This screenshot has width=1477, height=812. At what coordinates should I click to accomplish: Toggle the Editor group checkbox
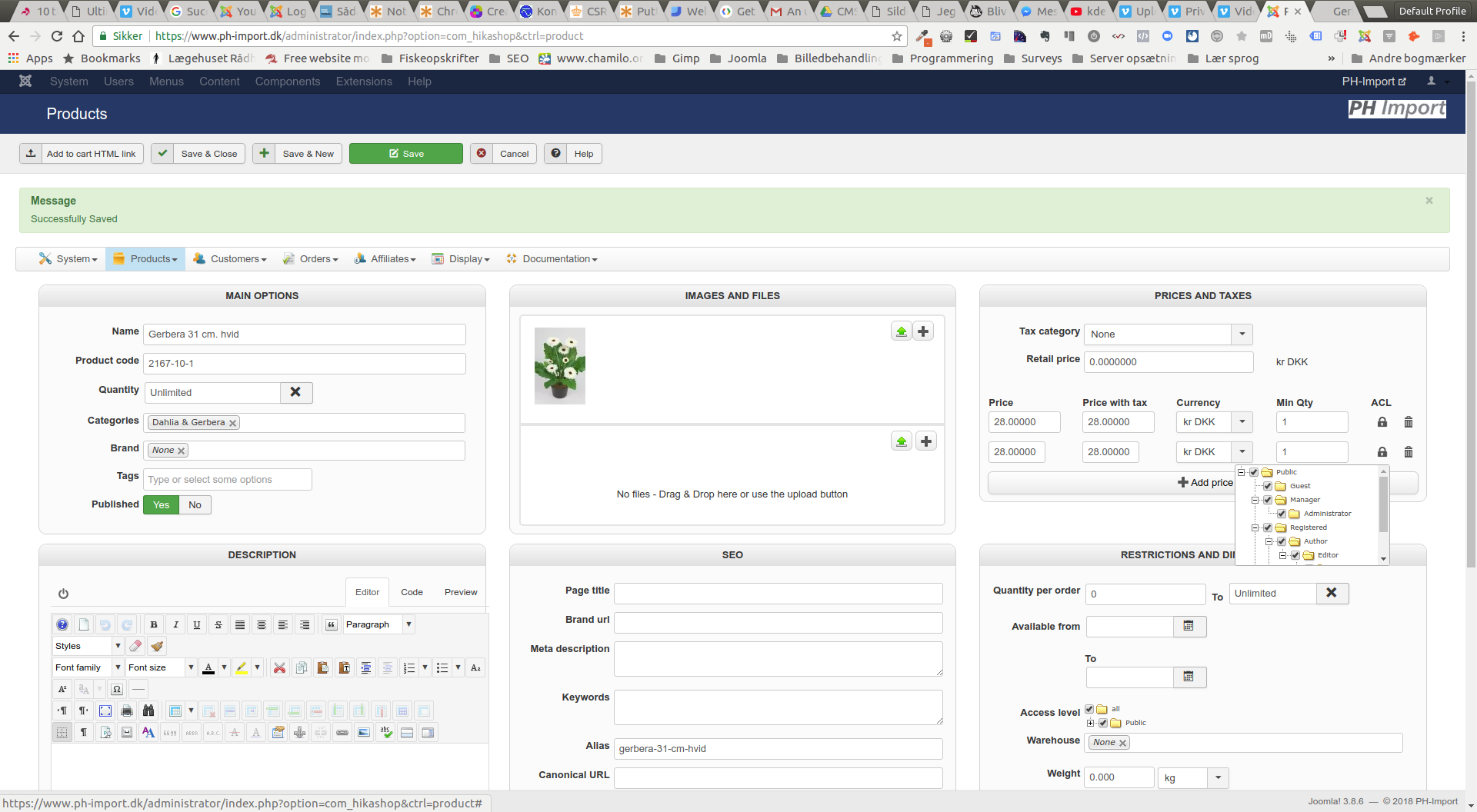click(1295, 555)
